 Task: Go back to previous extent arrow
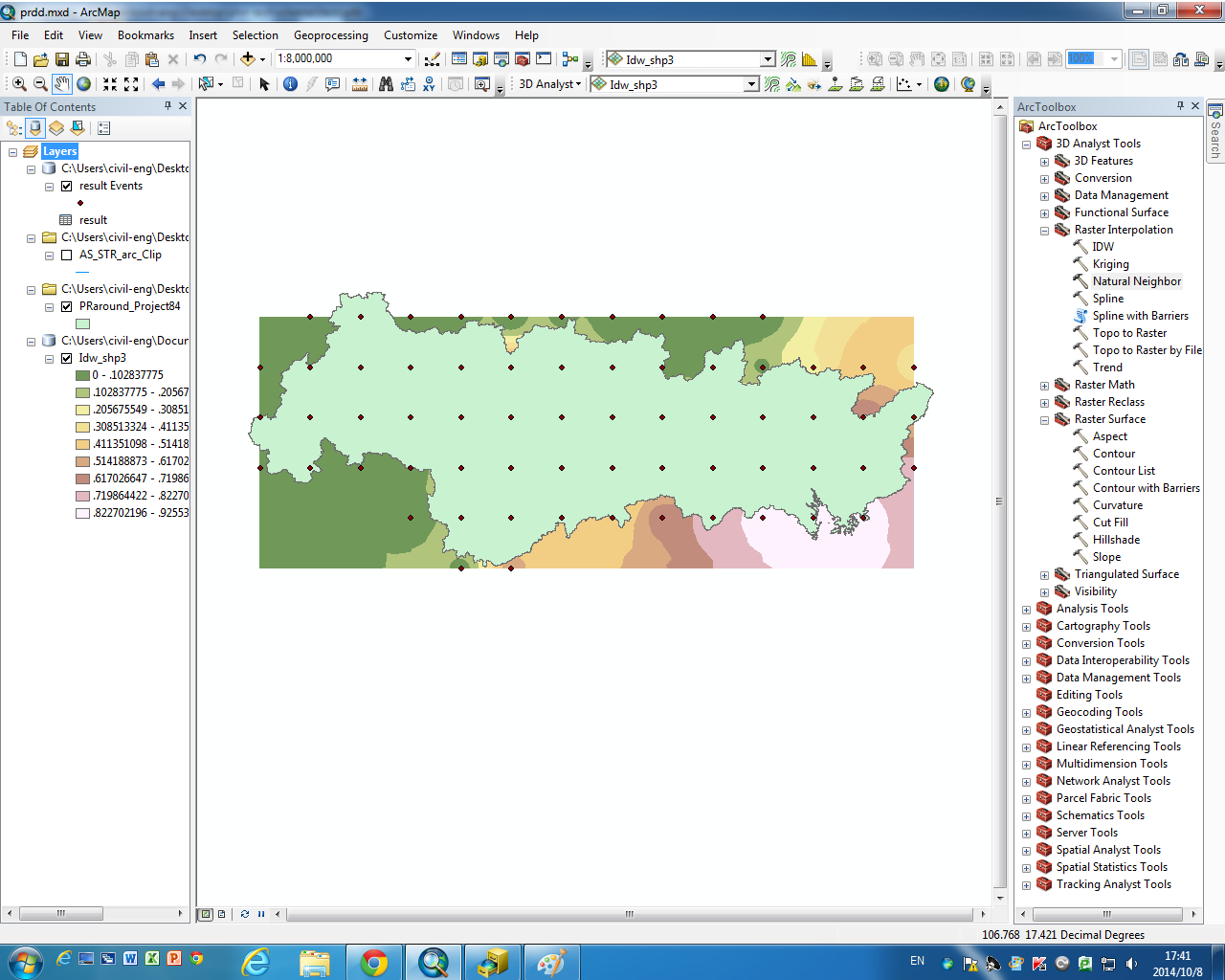(158, 84)
